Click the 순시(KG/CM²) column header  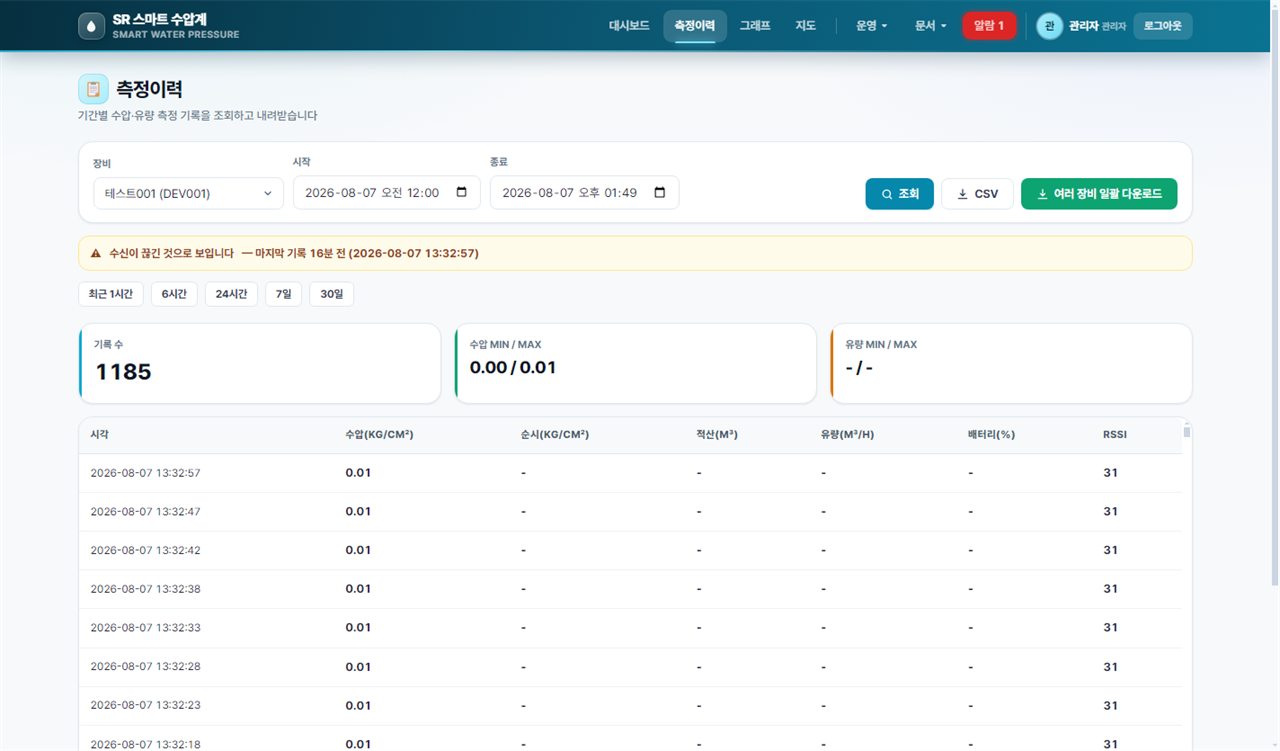[x=555, y=435]
